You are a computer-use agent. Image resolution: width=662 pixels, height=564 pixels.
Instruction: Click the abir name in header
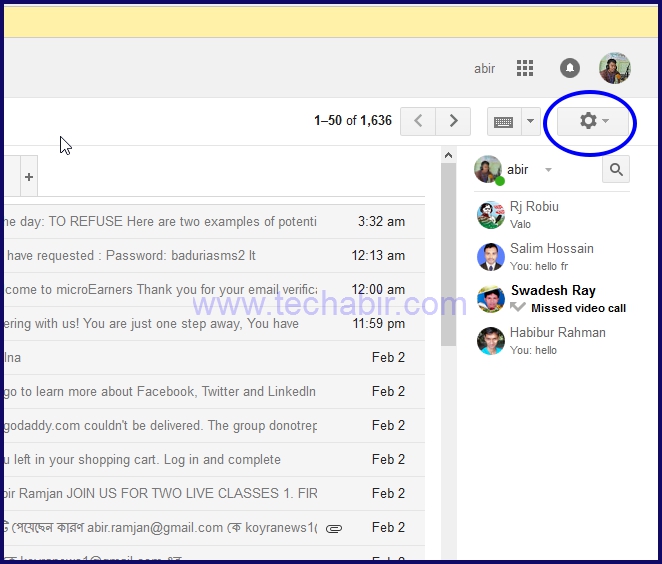484,68
